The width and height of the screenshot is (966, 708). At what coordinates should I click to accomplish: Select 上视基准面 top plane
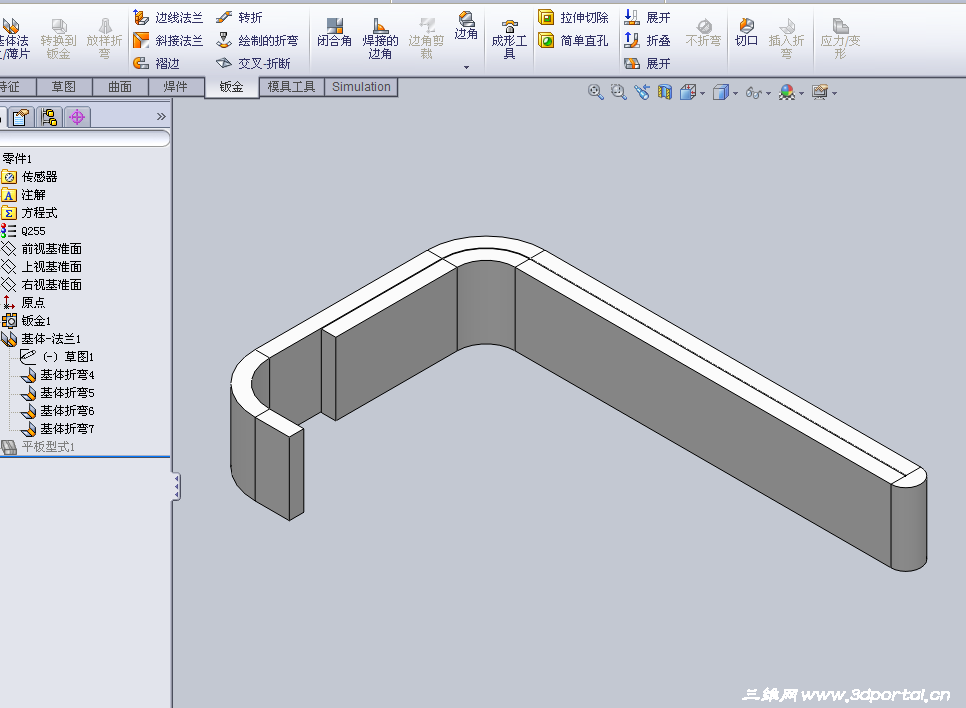[41, 267]
